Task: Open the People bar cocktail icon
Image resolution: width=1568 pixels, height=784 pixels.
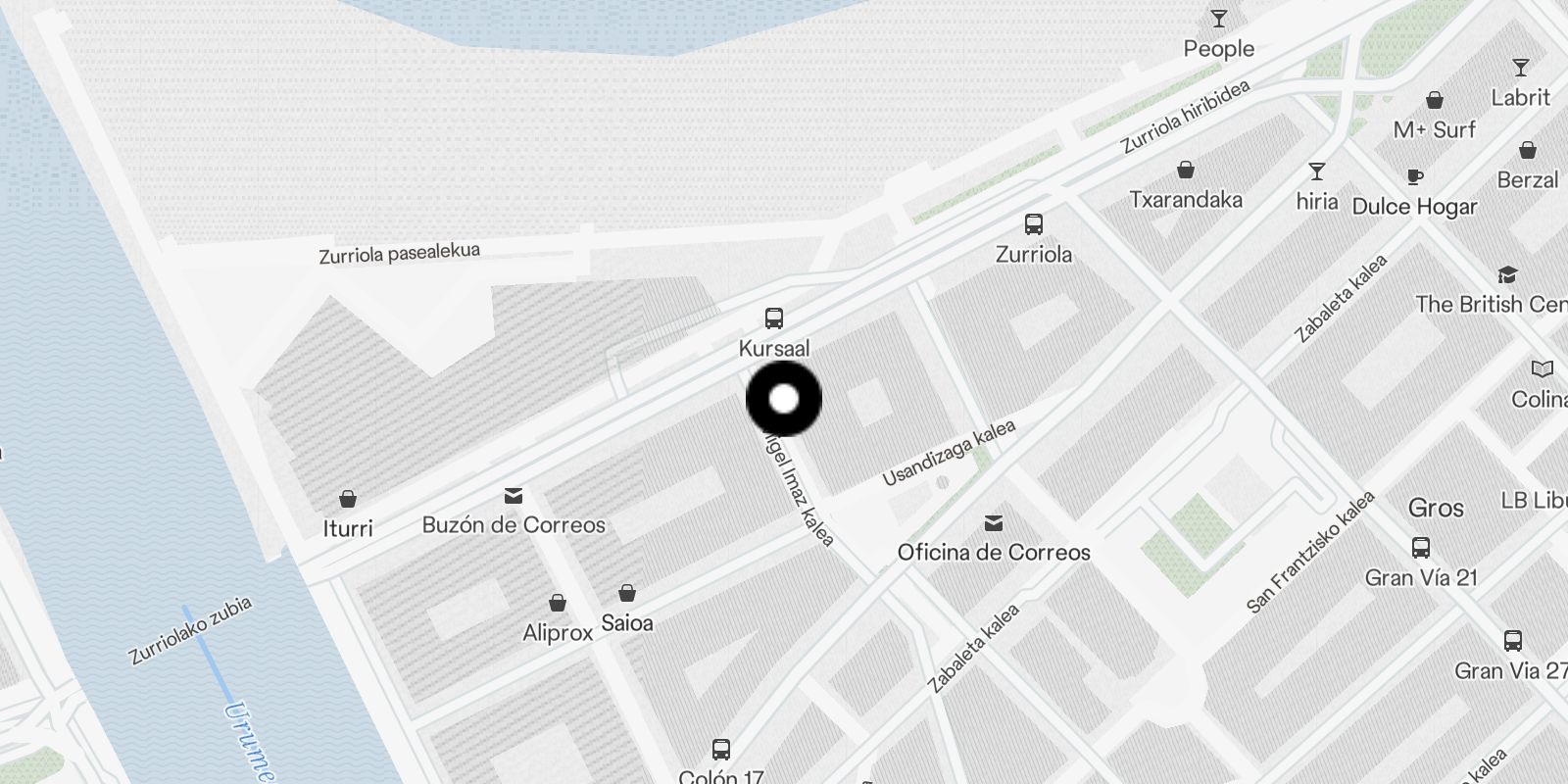Action: point(1219,19)
